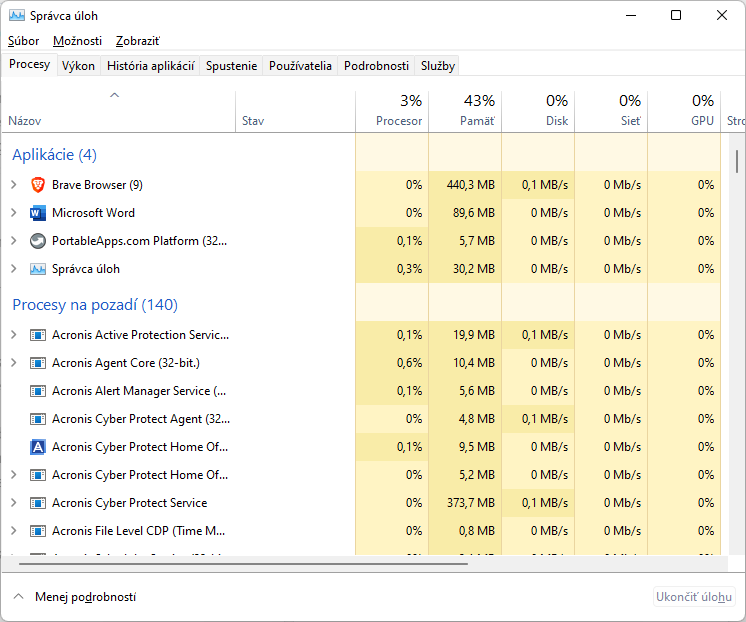Switch to the Výkon tab
The image size is (746, 622).
click(x=78, y=66)
